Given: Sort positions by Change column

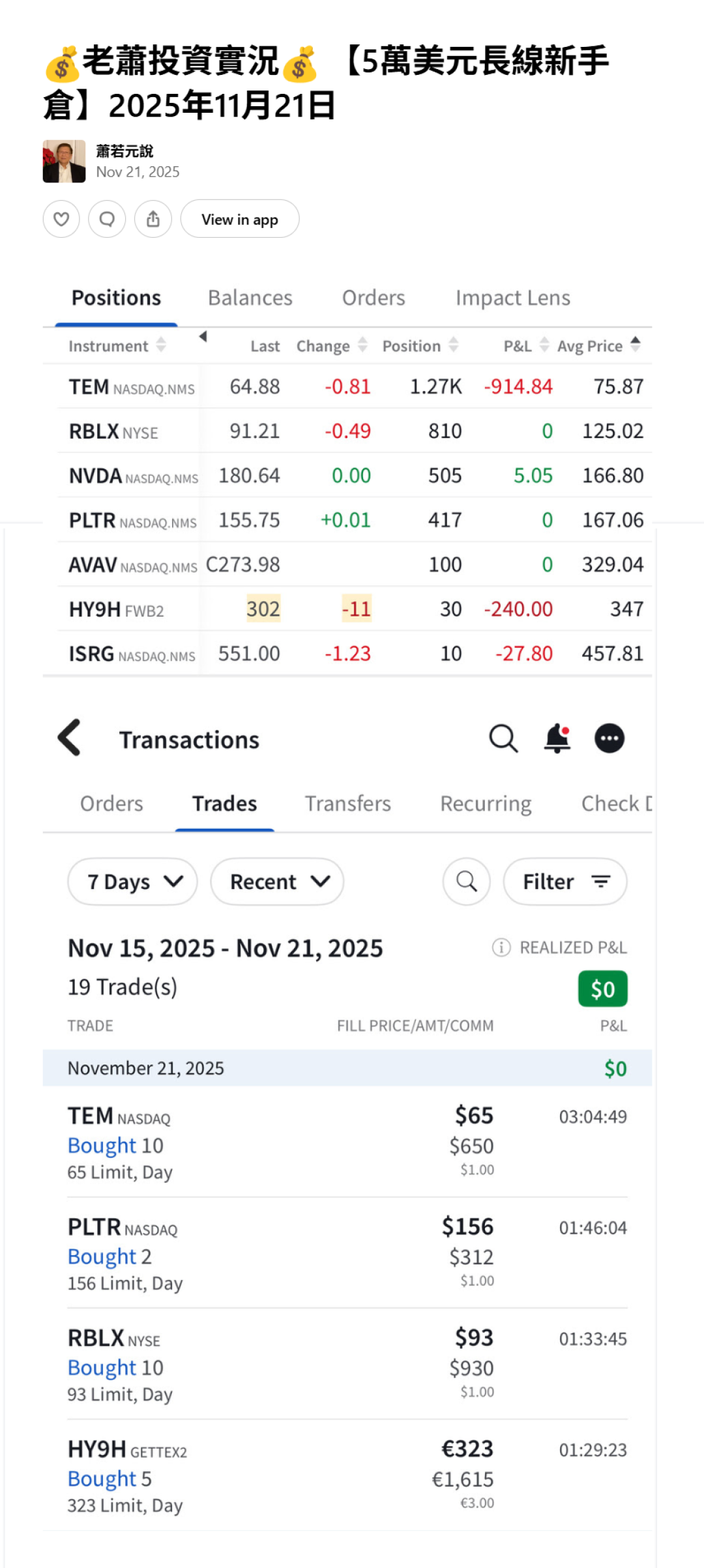Looking at the screenshot, I should [363, 345].
